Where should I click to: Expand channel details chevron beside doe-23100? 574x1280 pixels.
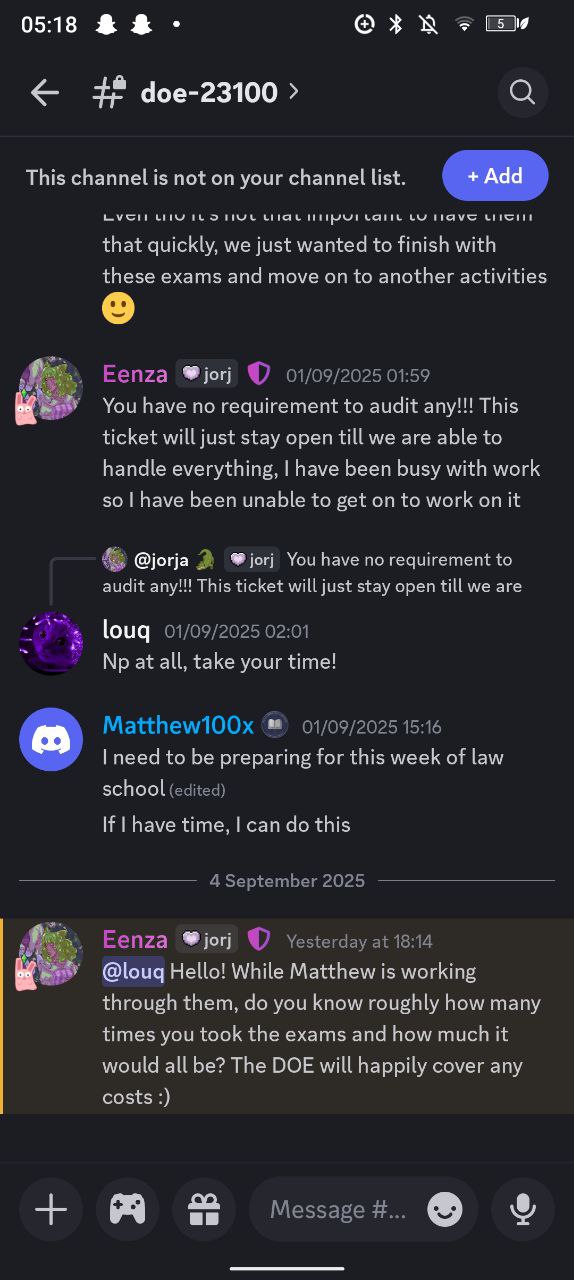(293, 91)
